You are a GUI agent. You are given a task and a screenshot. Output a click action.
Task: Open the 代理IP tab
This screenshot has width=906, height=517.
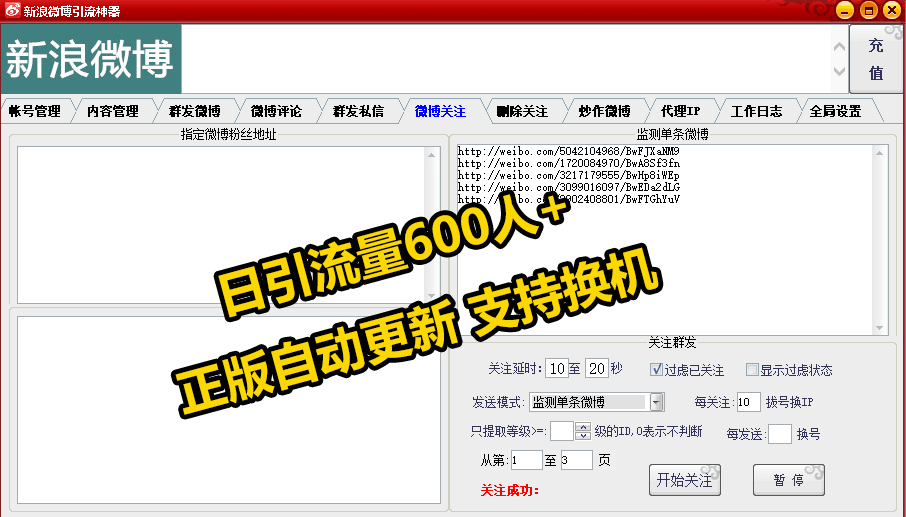tap(681, 111)
